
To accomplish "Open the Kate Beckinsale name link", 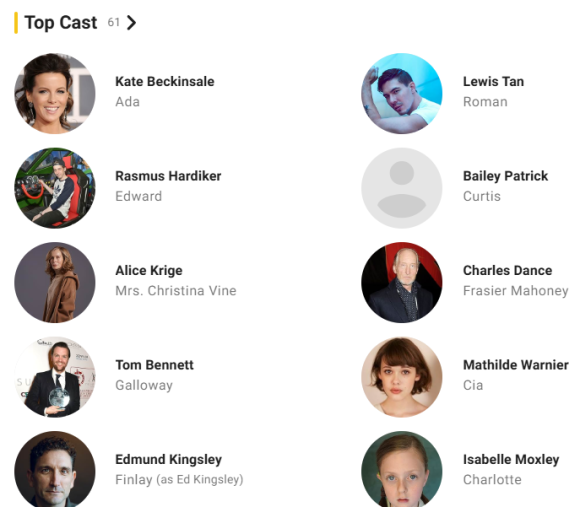I will click(x=165, y=81).
